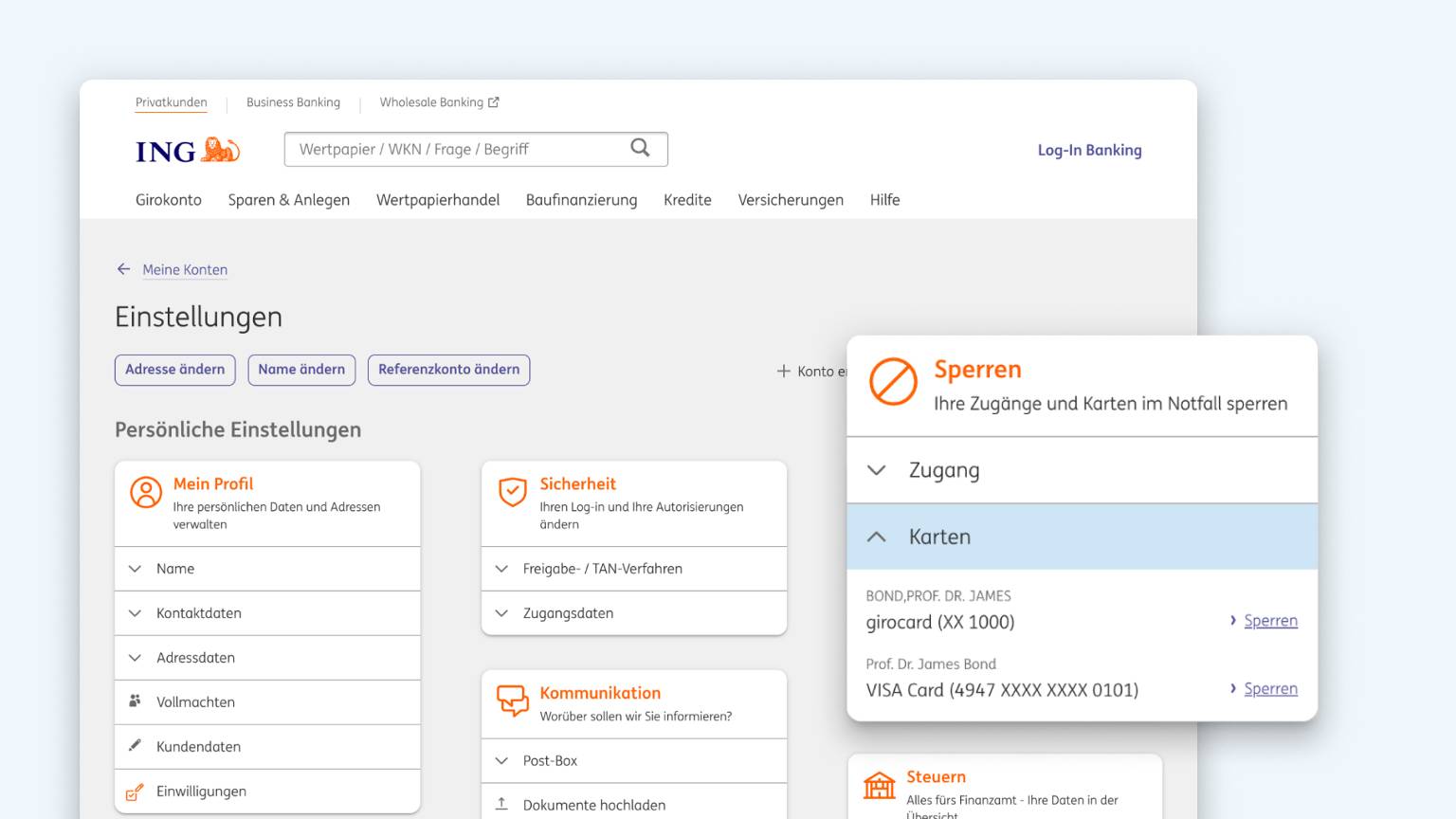Click the back arrow before Meine Konten

123,269
